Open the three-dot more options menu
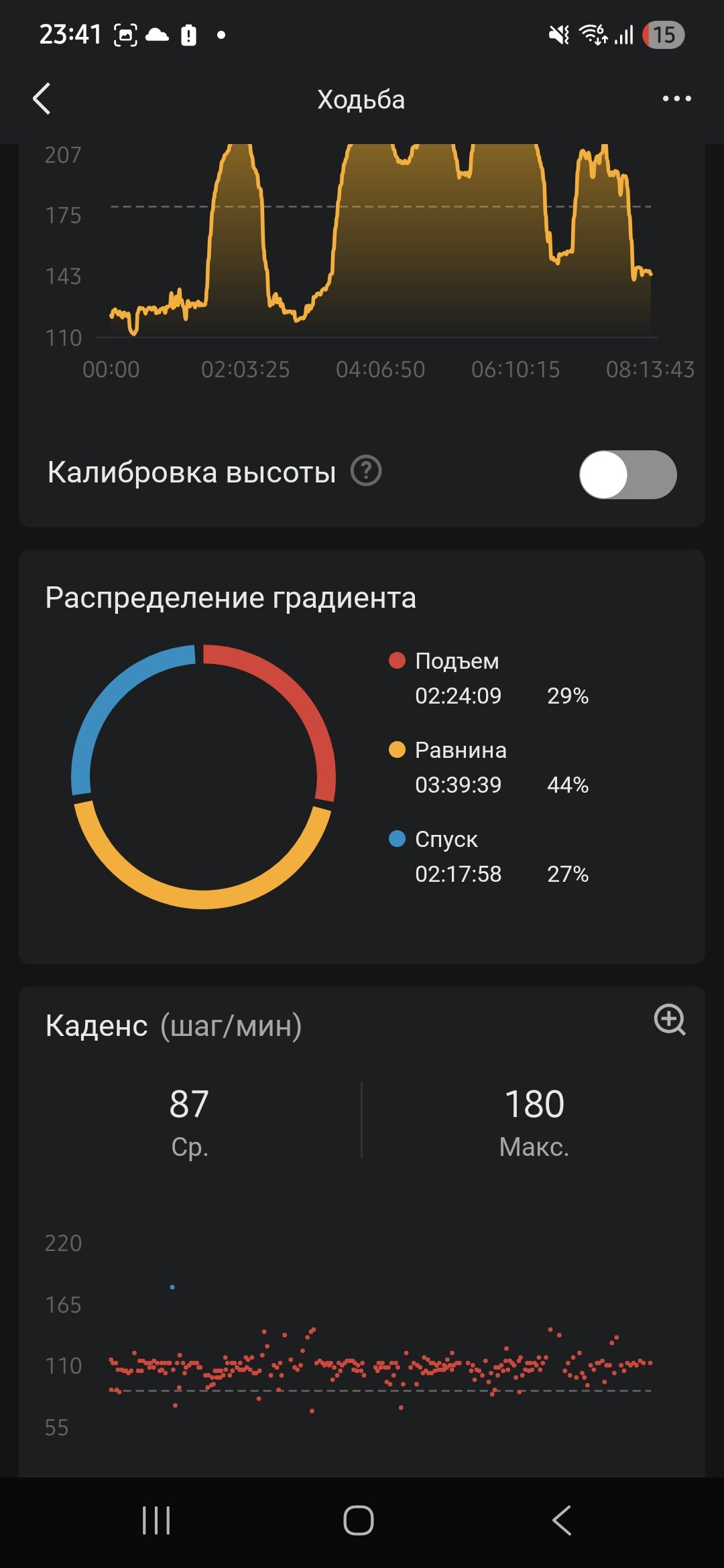724x1568 pixels. point(676,99)
